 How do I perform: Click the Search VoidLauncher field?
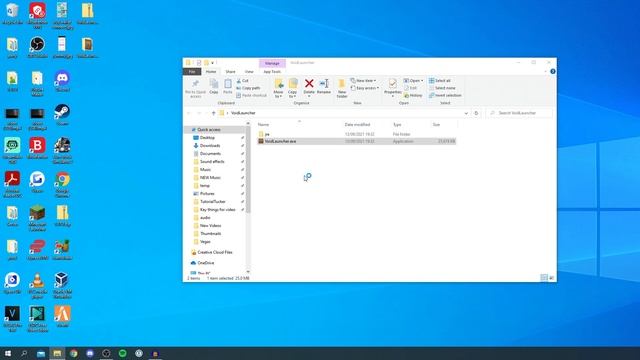pyautogui.click(x=519, y=113)
